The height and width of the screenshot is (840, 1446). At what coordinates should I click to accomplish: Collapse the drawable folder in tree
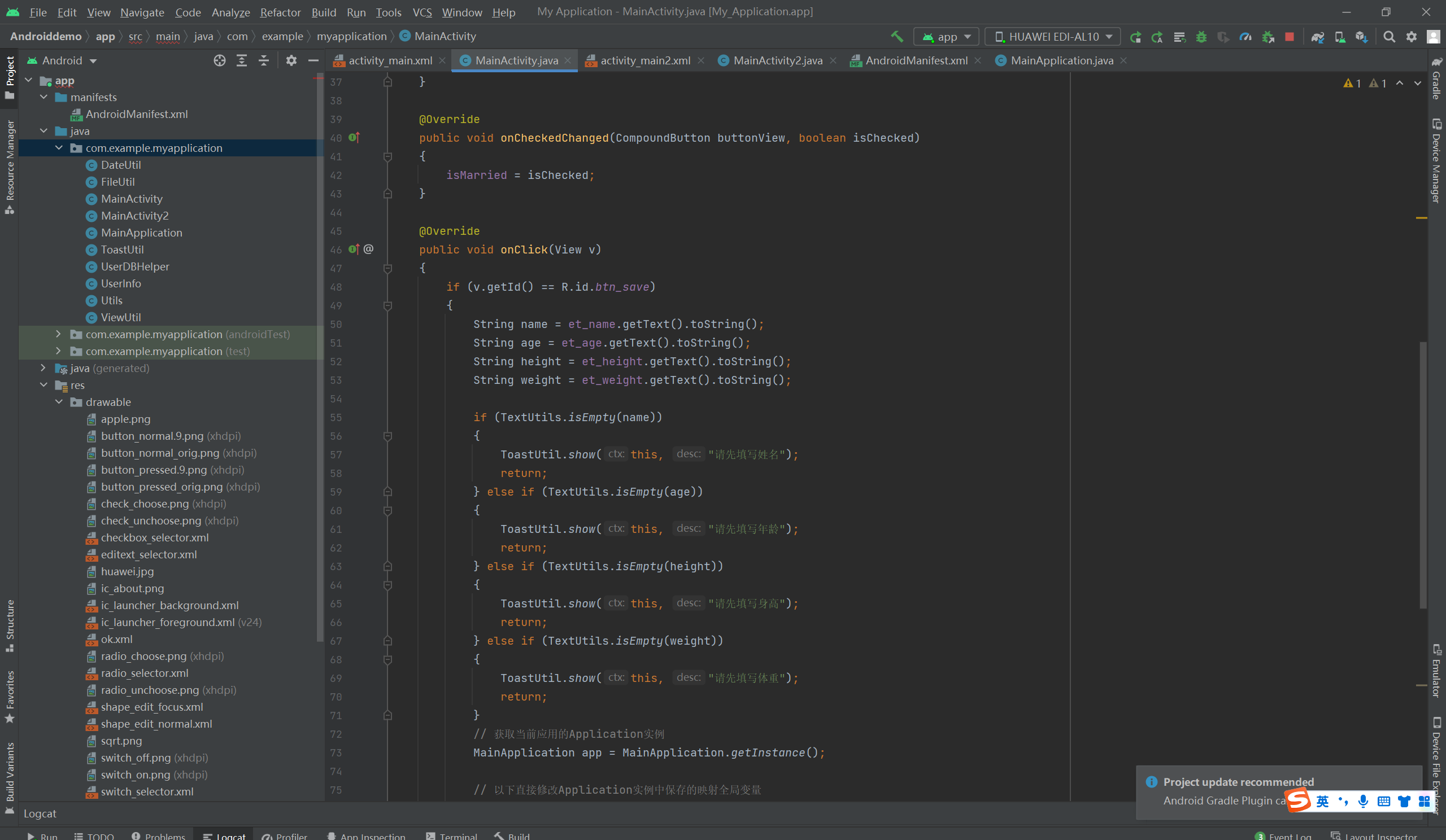tap(59, 402)
